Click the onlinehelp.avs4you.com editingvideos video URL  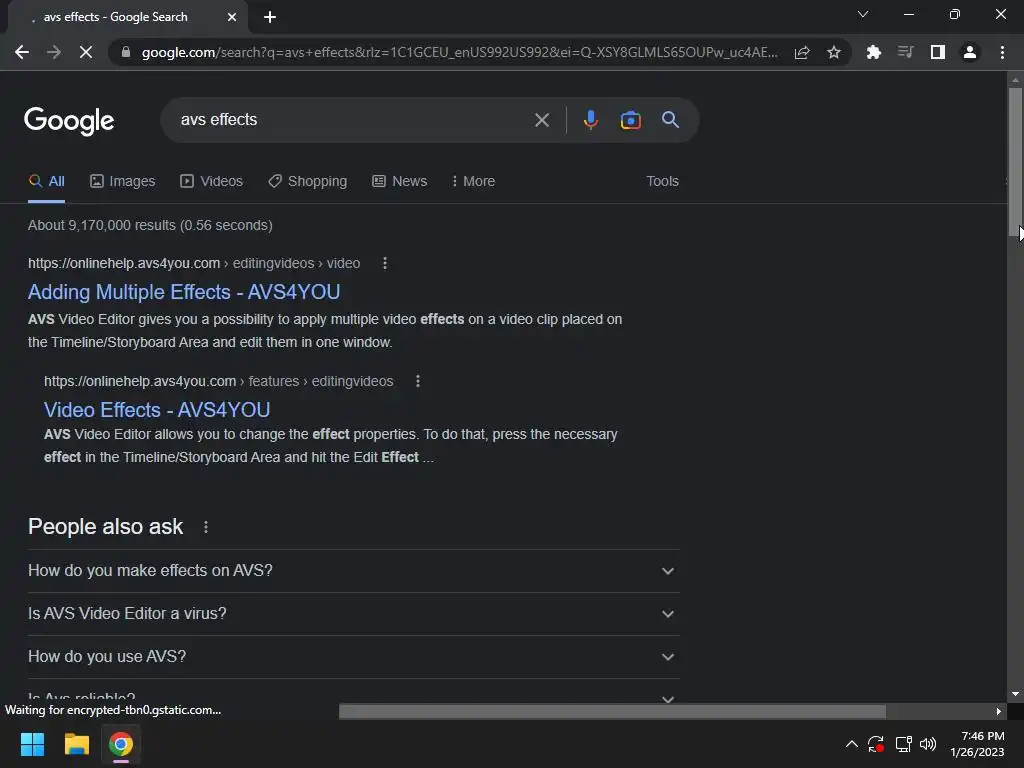194,263
